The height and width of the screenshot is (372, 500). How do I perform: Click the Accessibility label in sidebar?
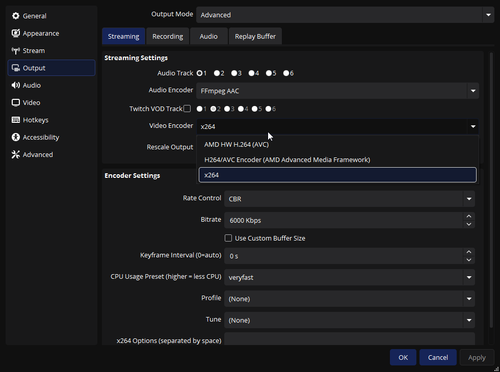[41, 137]
